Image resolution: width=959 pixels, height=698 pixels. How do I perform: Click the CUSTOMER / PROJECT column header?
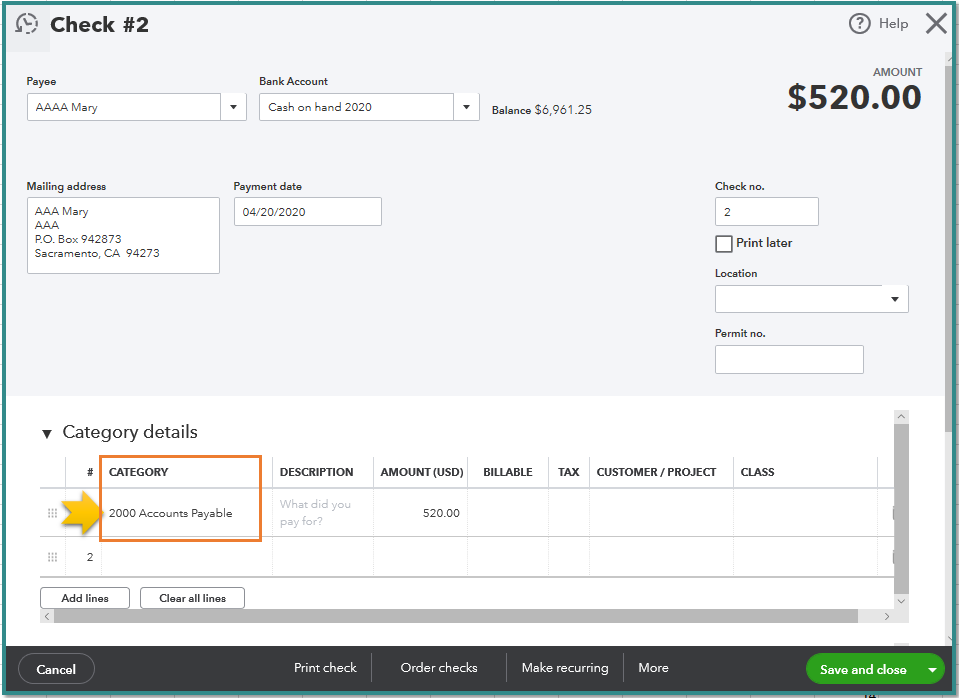656,472
